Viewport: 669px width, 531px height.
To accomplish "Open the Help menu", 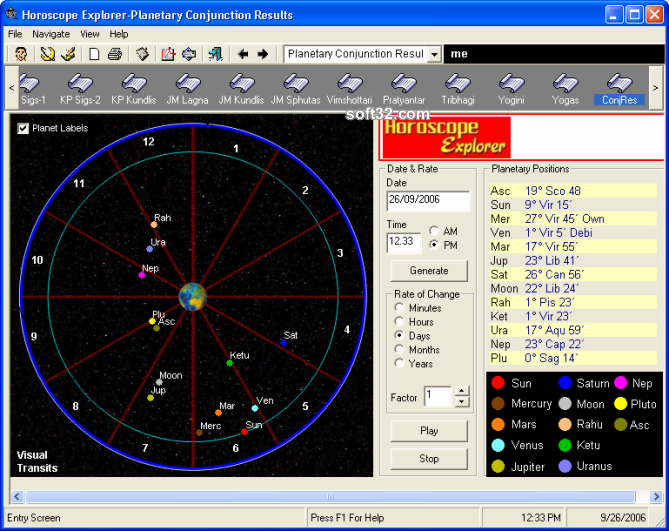I will [x=119, y=34].
